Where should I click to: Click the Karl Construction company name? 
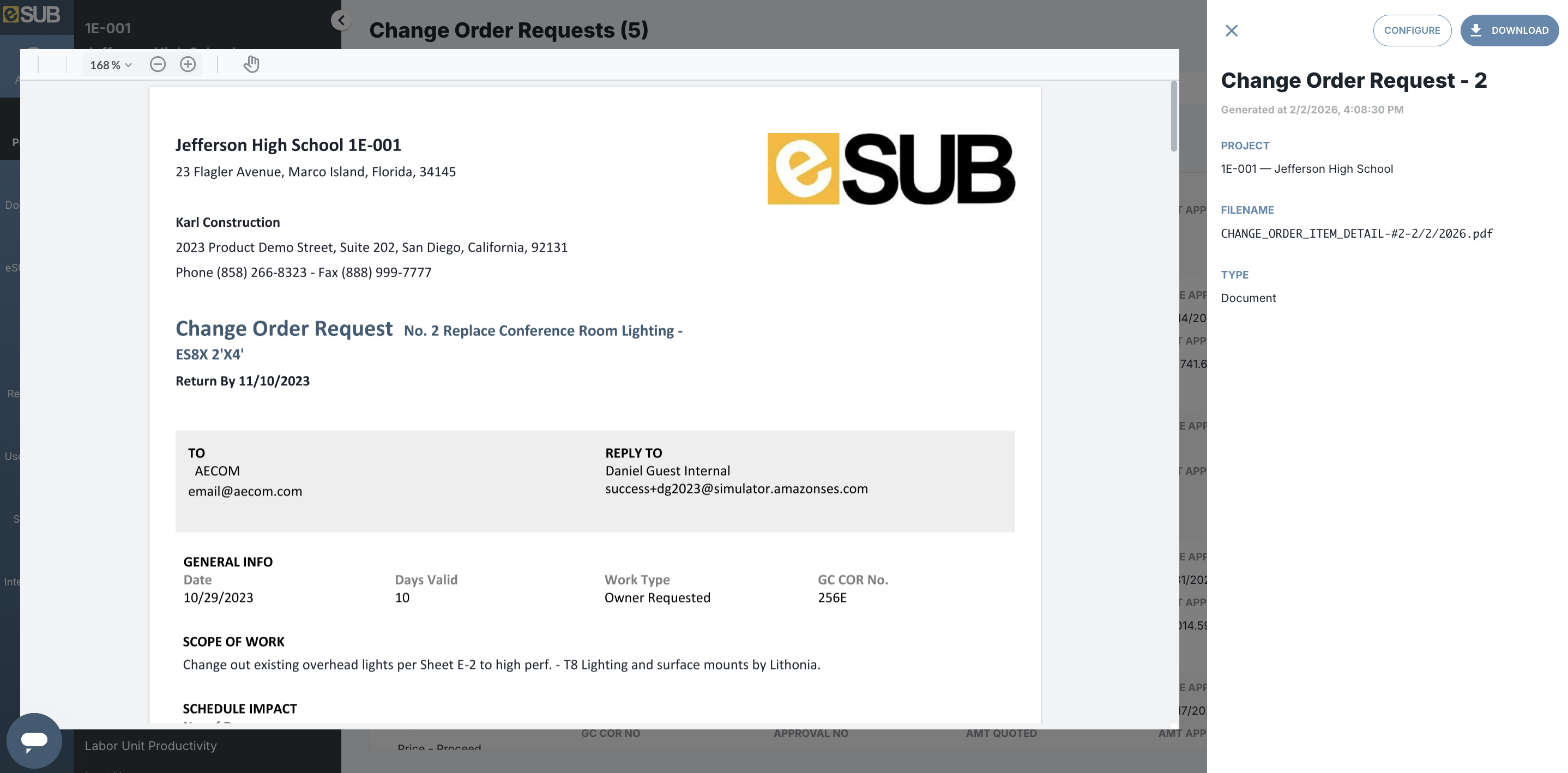pos(228,222)
